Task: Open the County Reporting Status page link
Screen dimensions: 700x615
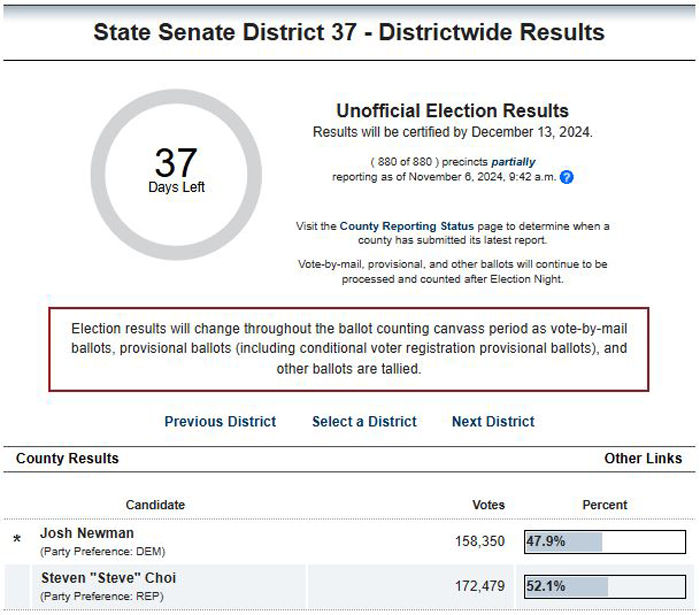Action: pos(406,226)
